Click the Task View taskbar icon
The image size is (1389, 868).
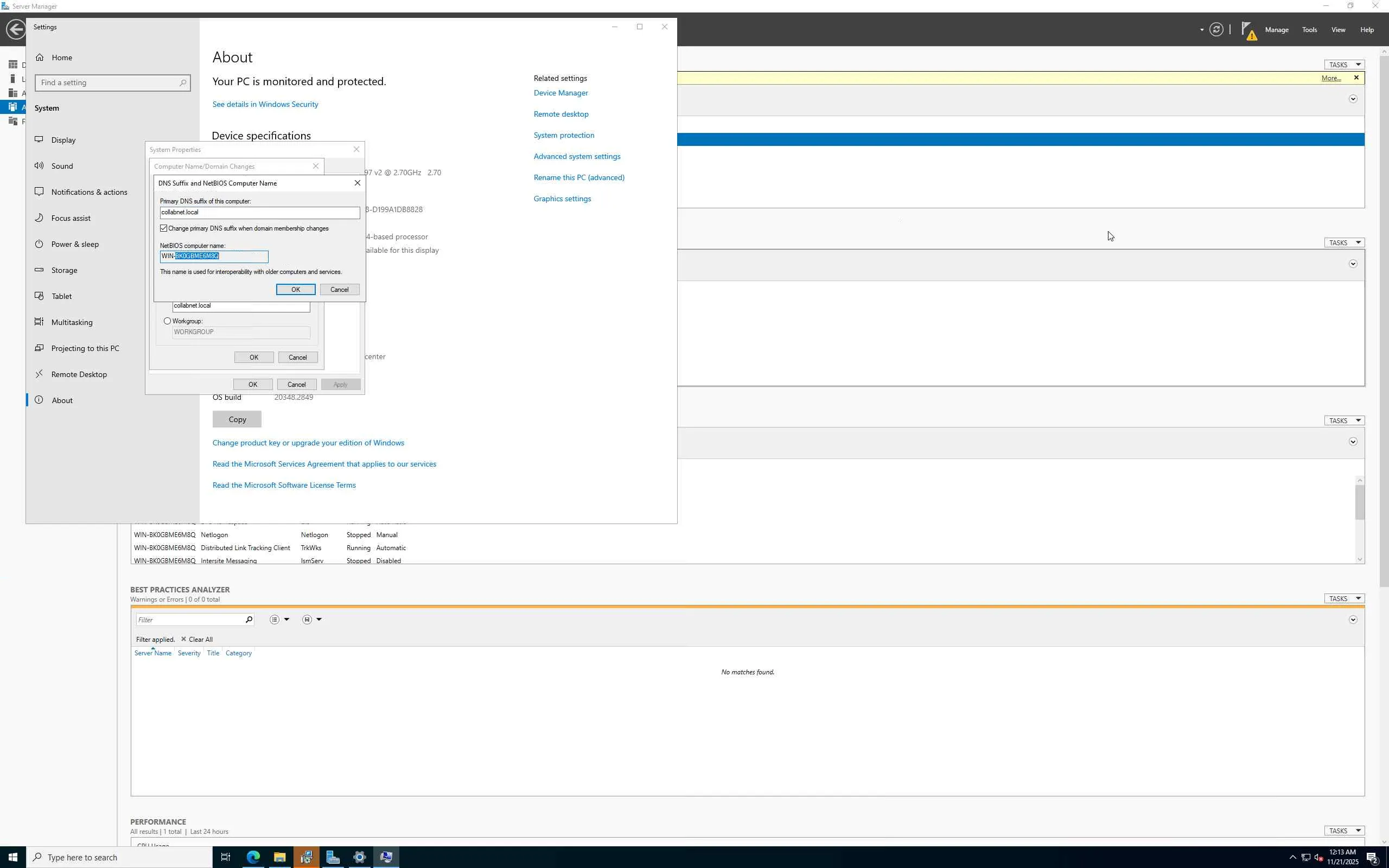click(226, 857)
